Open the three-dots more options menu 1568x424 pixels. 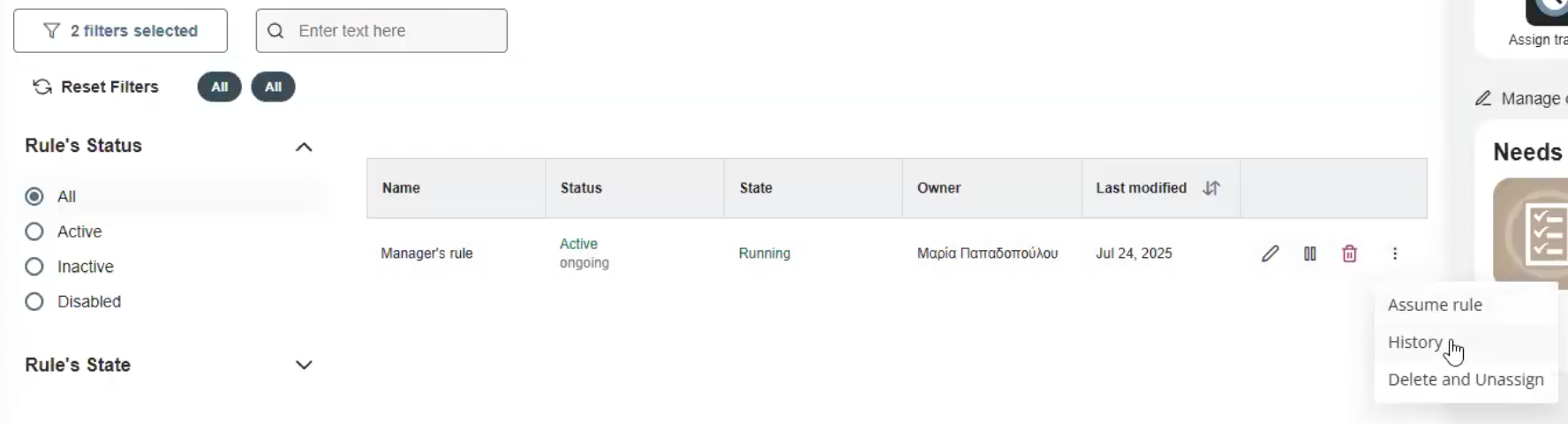pyautogui.click(x=1395, y=254)
